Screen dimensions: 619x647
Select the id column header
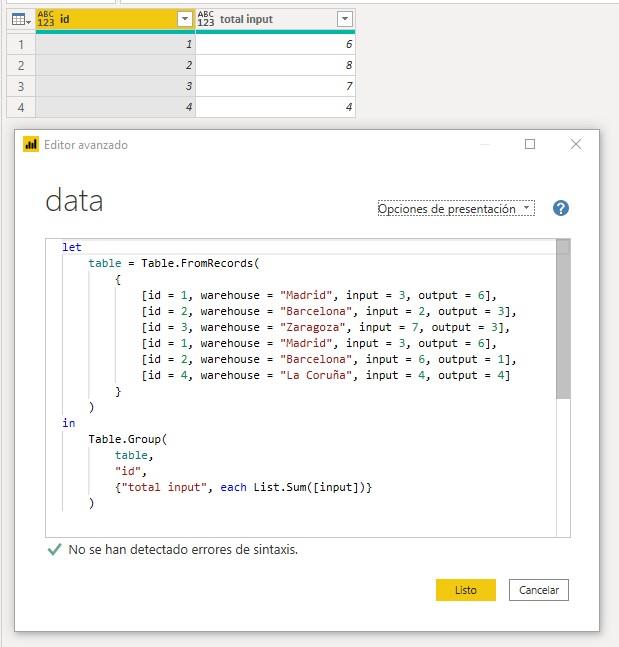(x=110, y=19)
